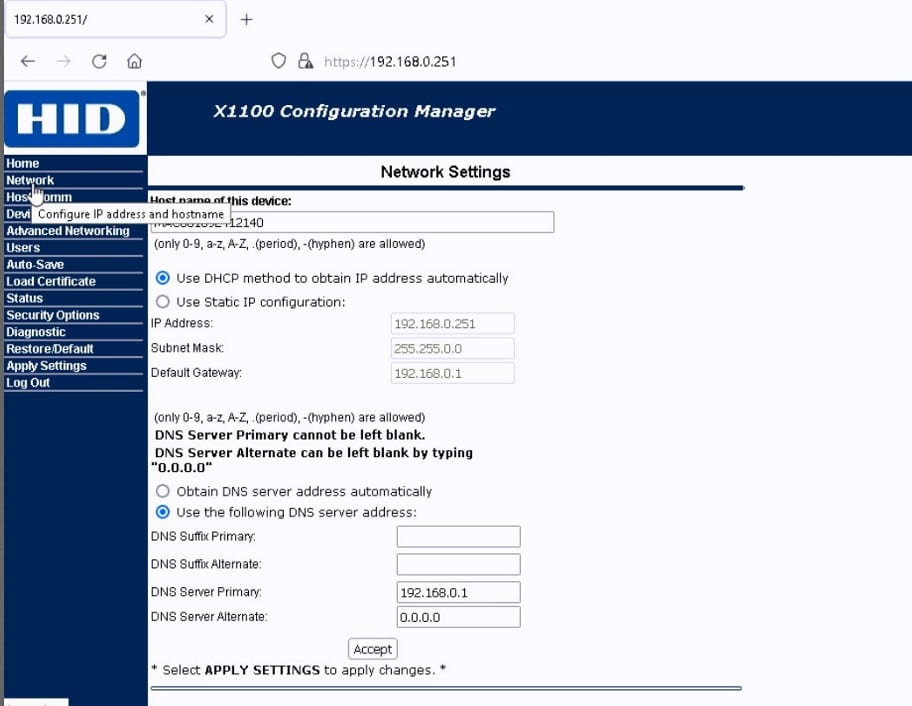This screenshot has width=912, height=706.
Task: Go to Load Certificate page
Action: point(51,281)
